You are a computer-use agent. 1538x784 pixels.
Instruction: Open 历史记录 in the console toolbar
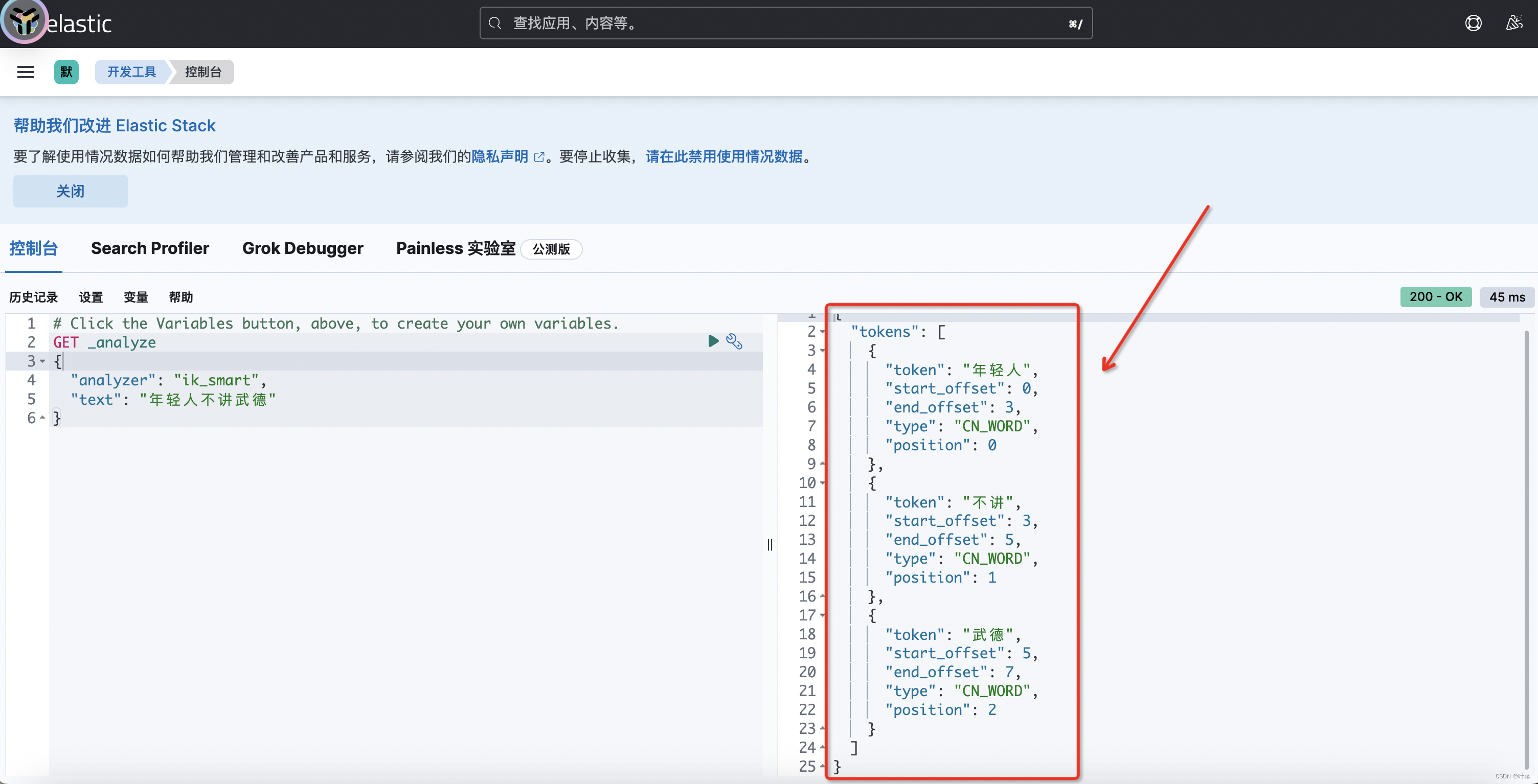[33, 297]
